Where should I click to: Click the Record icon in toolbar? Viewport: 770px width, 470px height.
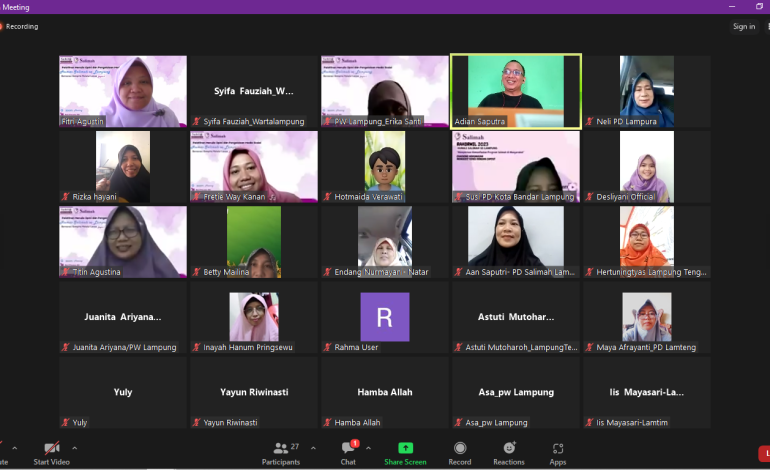click(460, 448)
